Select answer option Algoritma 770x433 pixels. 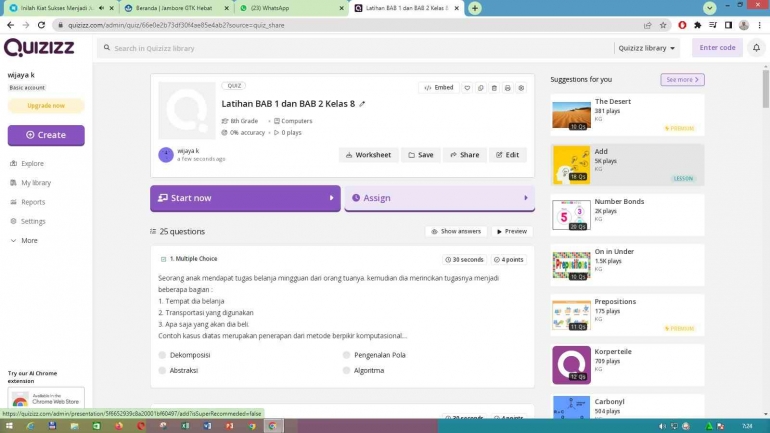tap(346, 370)
